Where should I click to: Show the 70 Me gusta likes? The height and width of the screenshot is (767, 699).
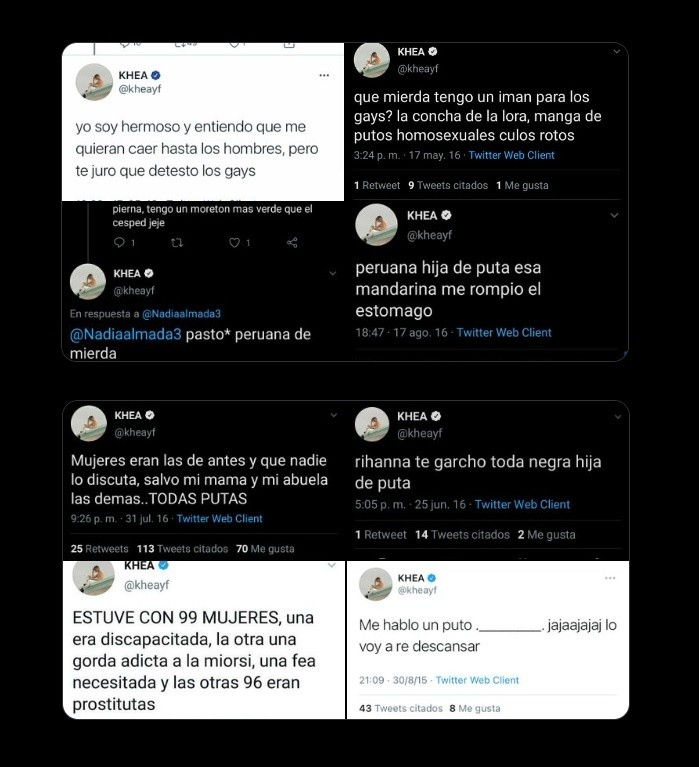pos(265,549)
